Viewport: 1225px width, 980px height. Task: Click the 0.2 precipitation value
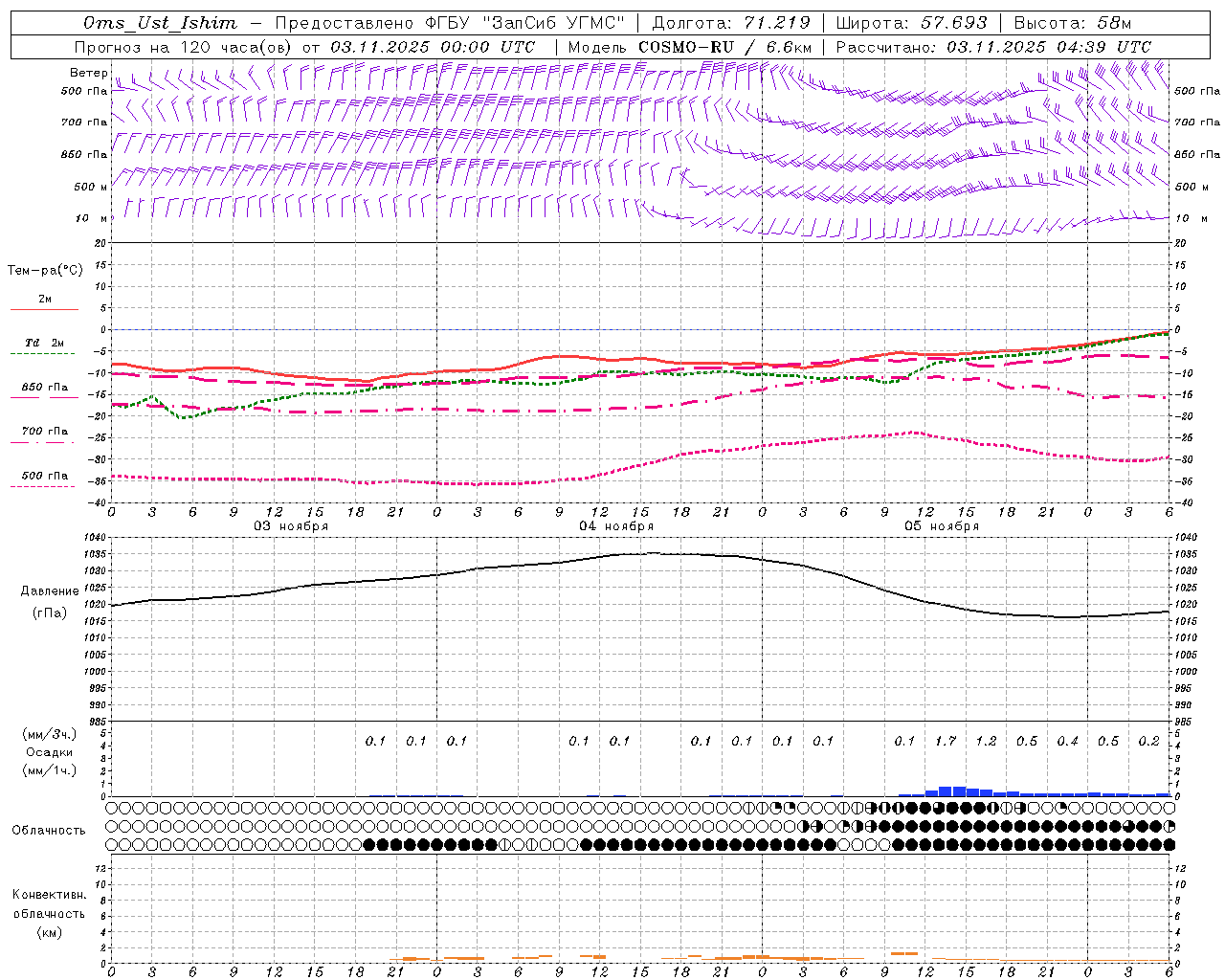point(1148,741)
